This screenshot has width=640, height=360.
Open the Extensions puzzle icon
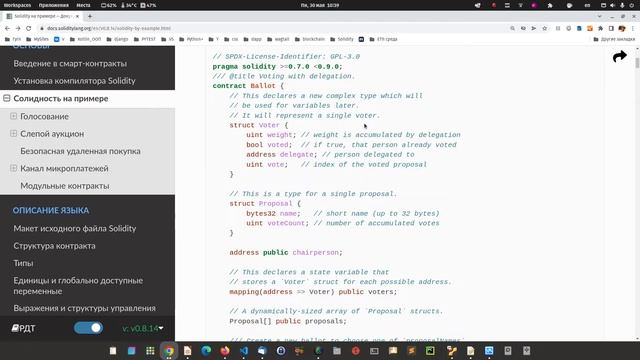coord(600,28)
